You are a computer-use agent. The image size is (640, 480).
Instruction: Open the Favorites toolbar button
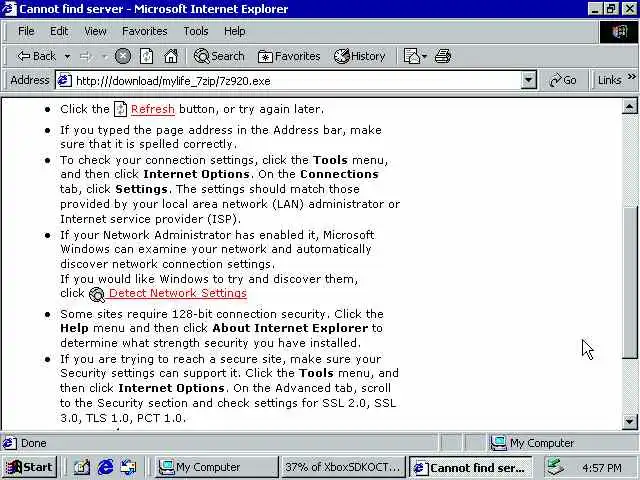click(x=289, y=56)
